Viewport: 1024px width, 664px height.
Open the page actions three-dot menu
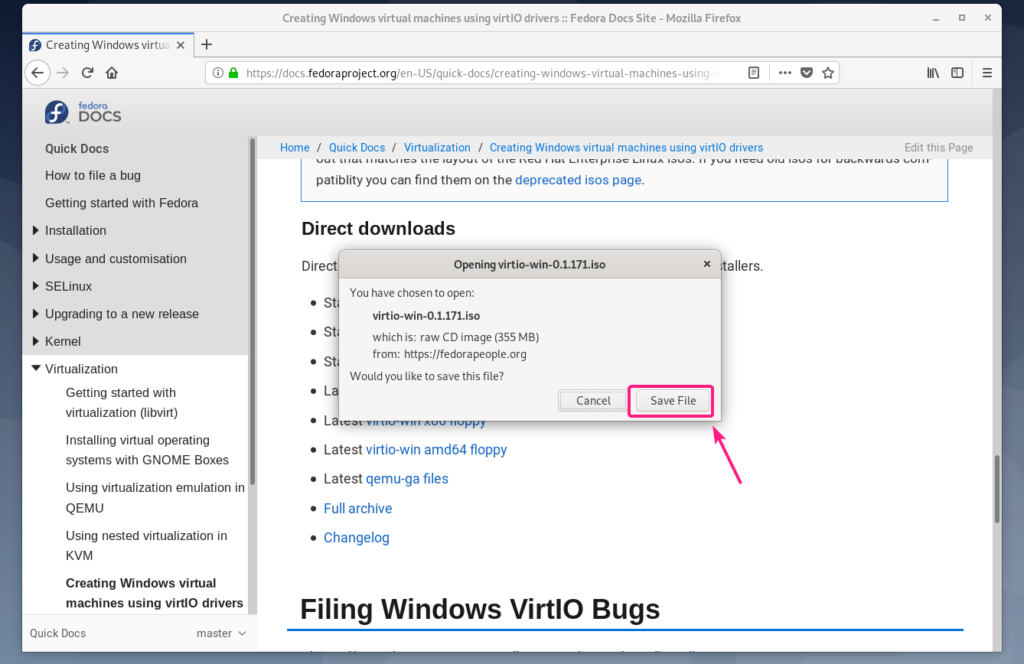click(x=785, y=72)
